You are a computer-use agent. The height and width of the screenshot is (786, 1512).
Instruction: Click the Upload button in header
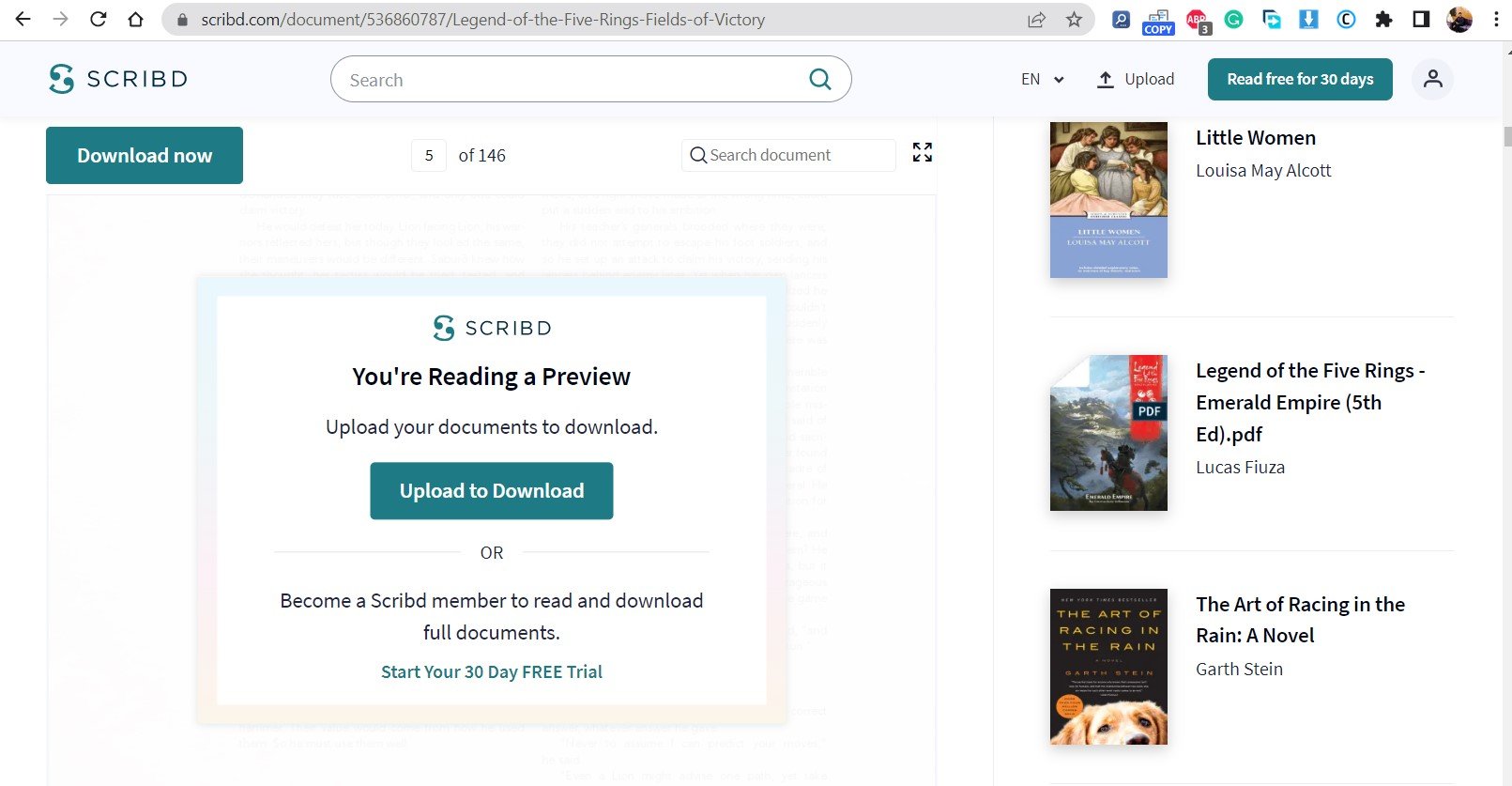click(1136, 80)
